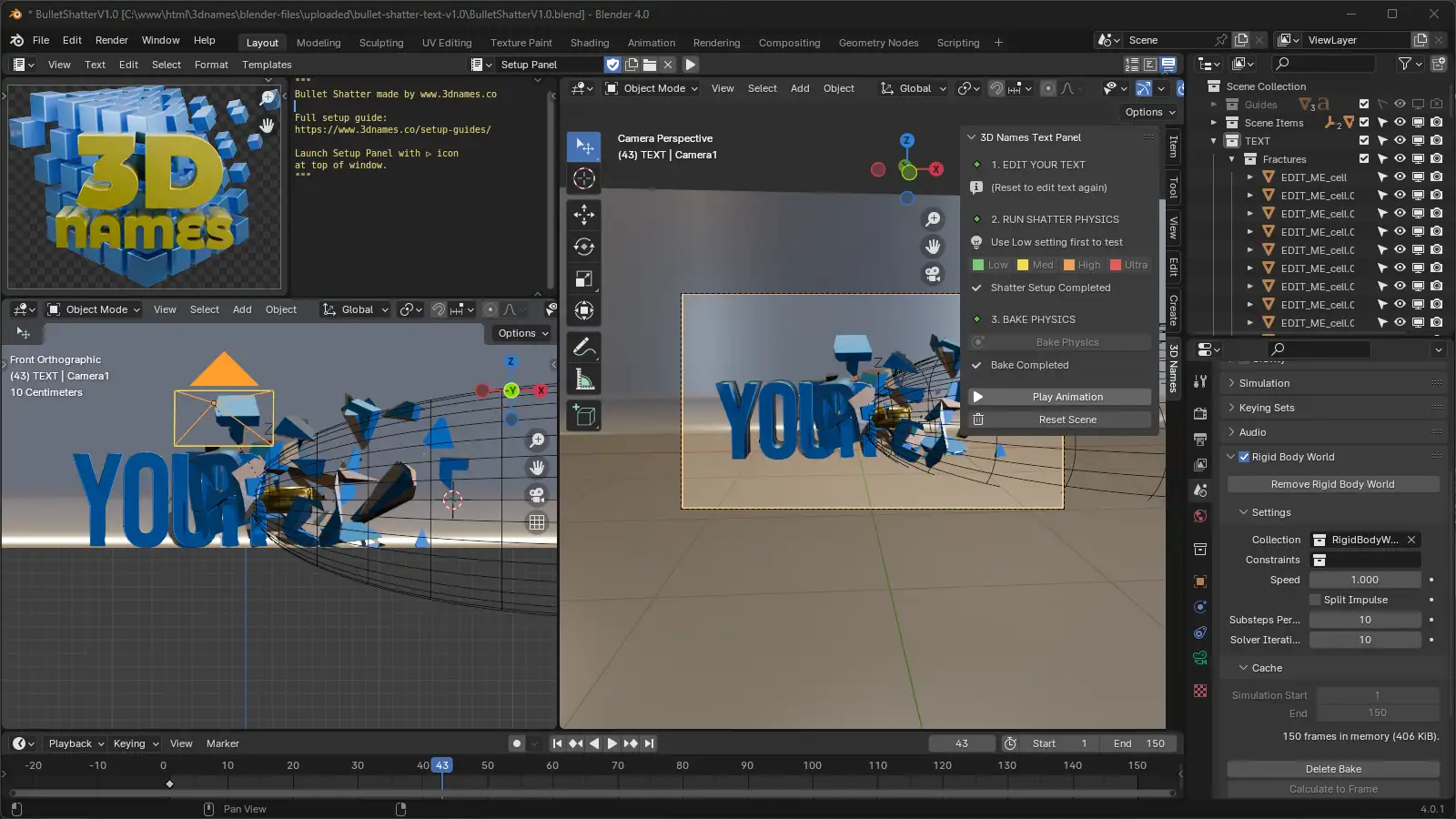Hide the Fractures collection with eye icon
Screen dimensions: 1456x819
(x=1400, y=158)
